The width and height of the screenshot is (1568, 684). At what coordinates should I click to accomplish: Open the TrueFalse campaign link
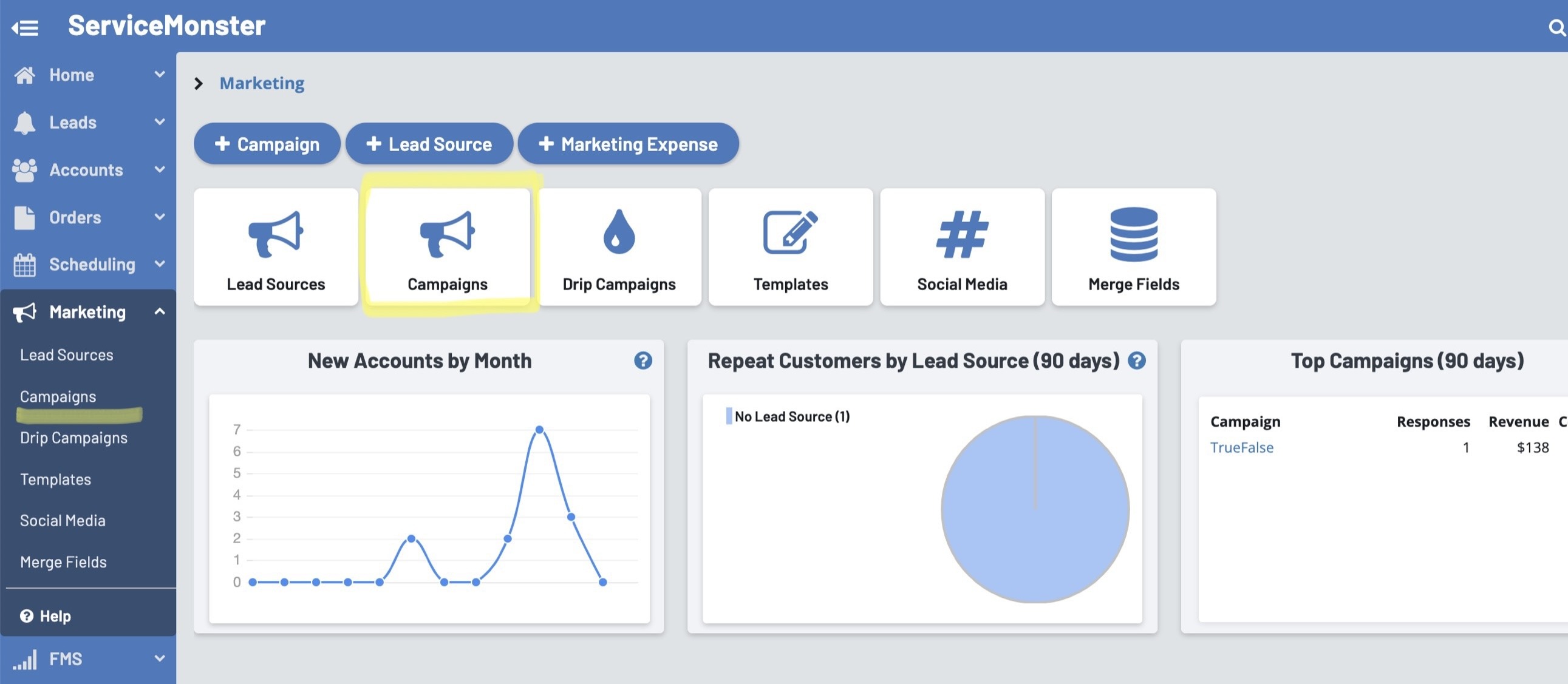point(1241,447)
